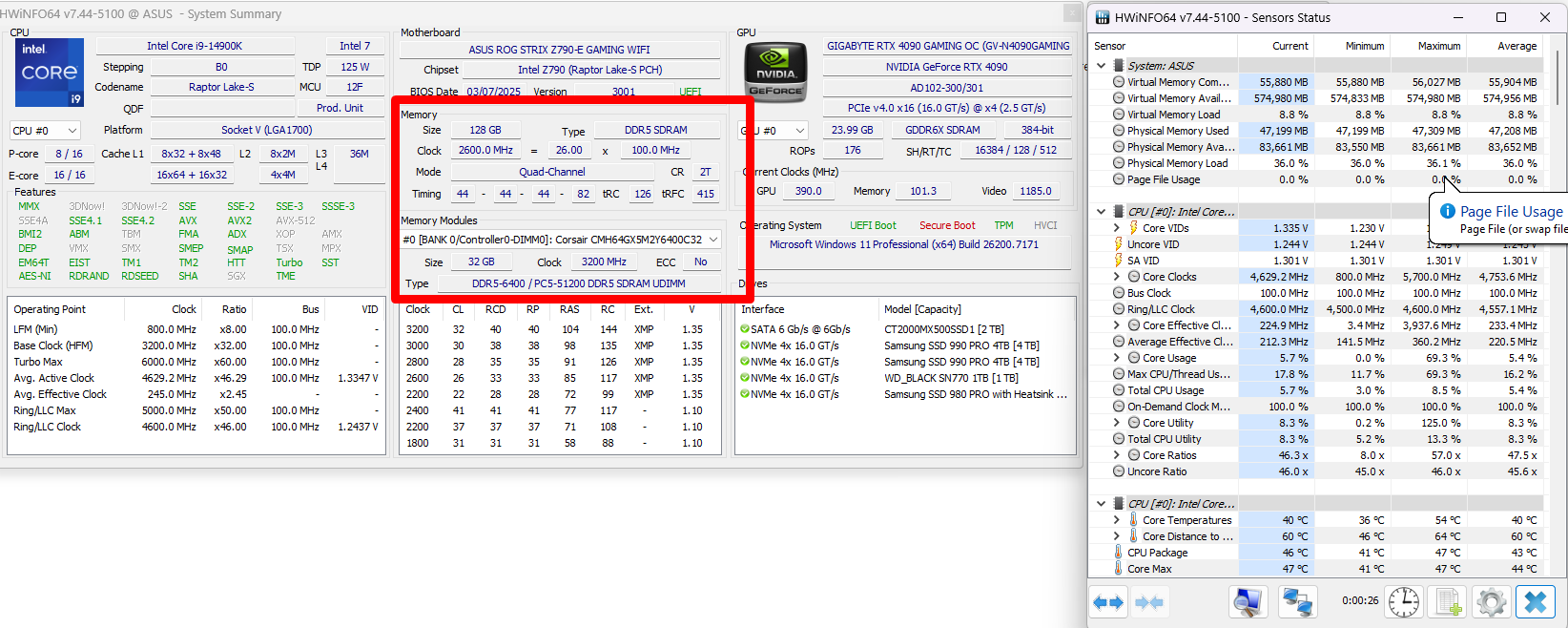Expand the Core Temperatures sensor row

click(x=1117, y=520)
